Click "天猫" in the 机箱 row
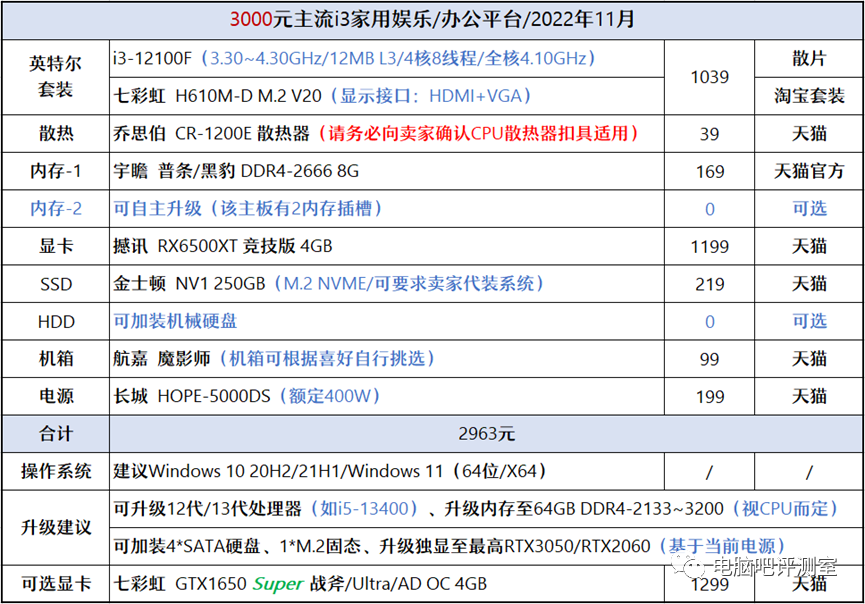 coord(809,359)
